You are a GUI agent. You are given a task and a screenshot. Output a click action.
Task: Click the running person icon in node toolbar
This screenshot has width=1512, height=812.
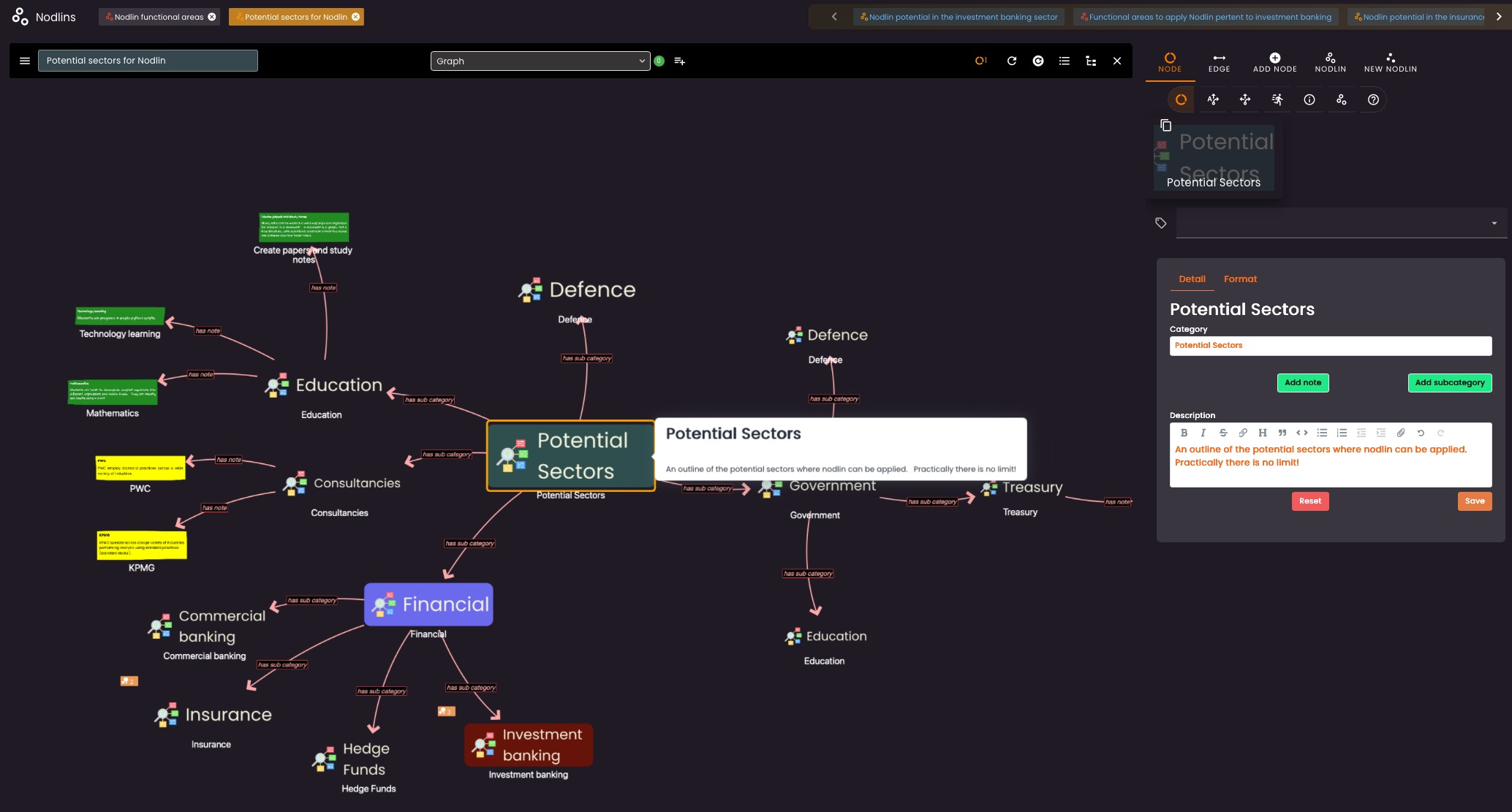tap(1277, 100)
